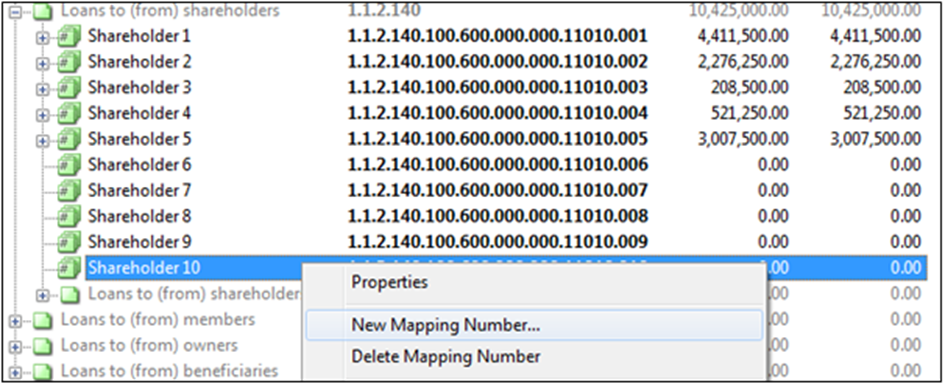The width and height of the screenshot is (945, 384).
Task: Select the Shareholder 8 row label
Action: tap(139, 215)
